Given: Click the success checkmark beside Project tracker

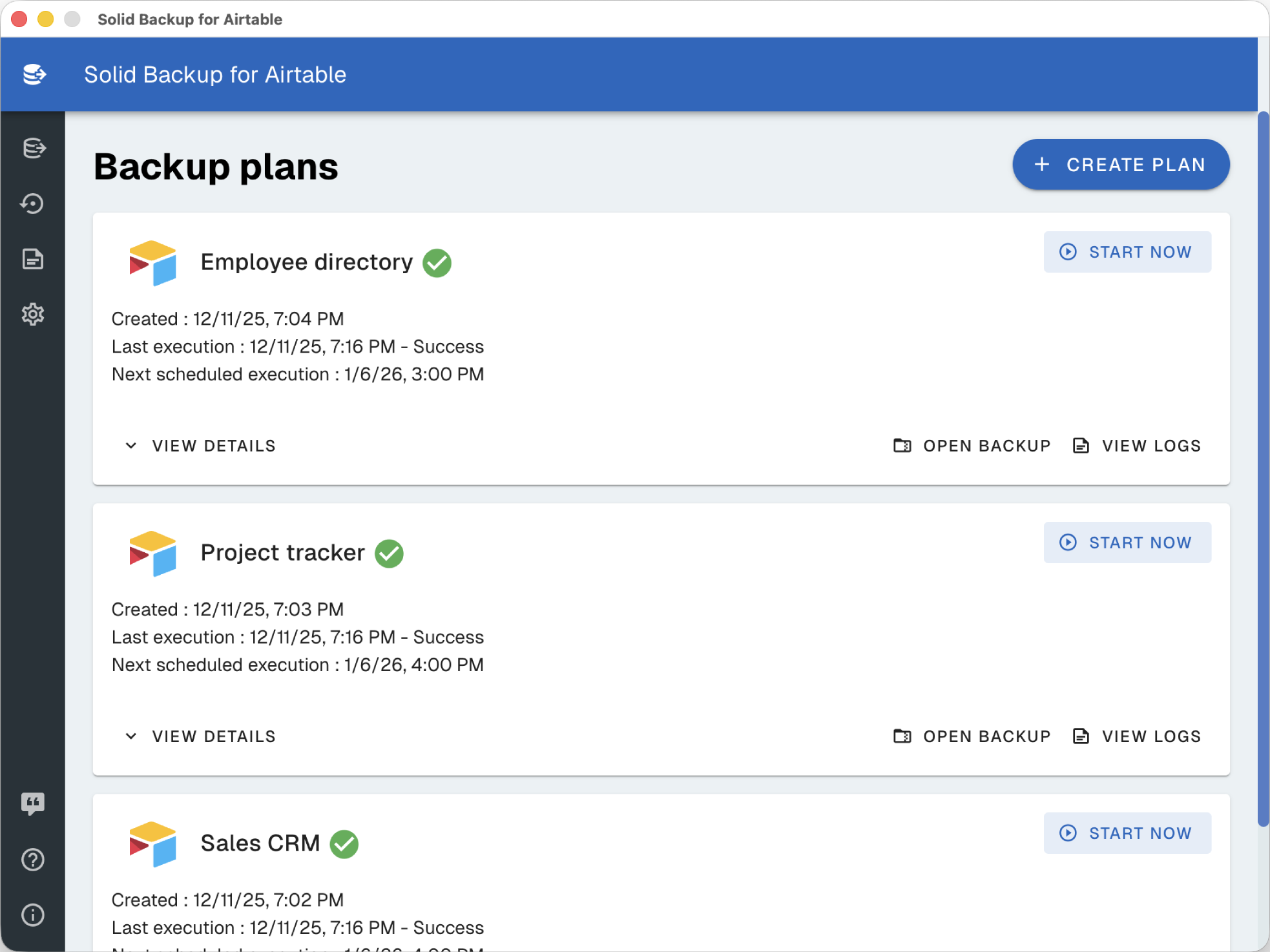Looking at the screenshot, I should 390,553.
